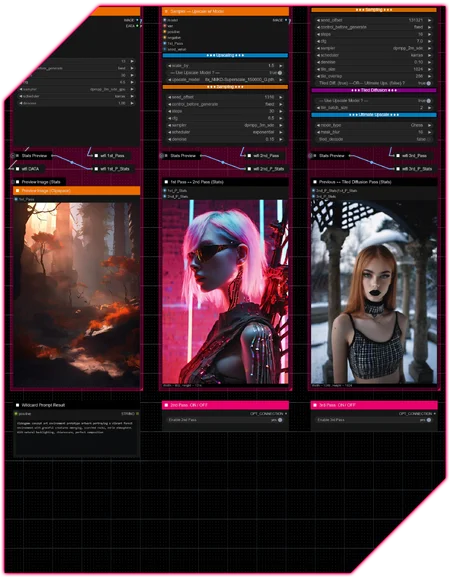
Task: Click the collapse dot on 3rd Pass ON / OFF node
Action: (315, 405)
